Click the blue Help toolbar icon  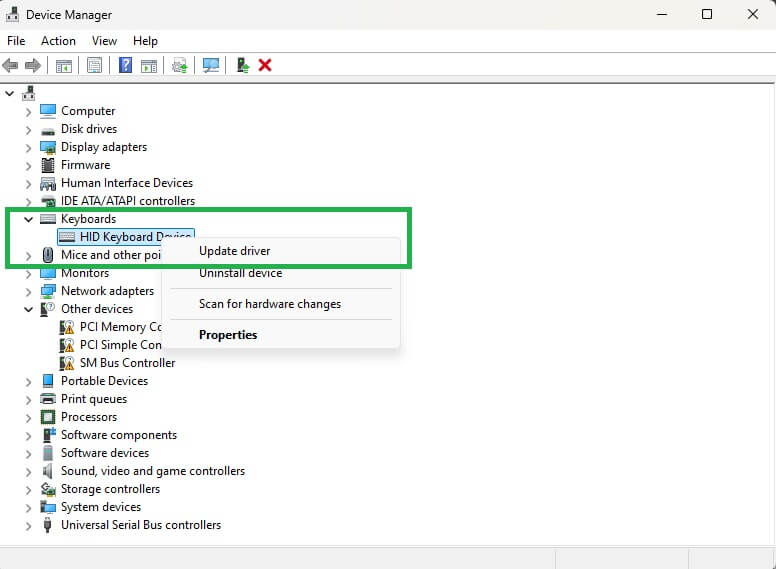(125, 65)
